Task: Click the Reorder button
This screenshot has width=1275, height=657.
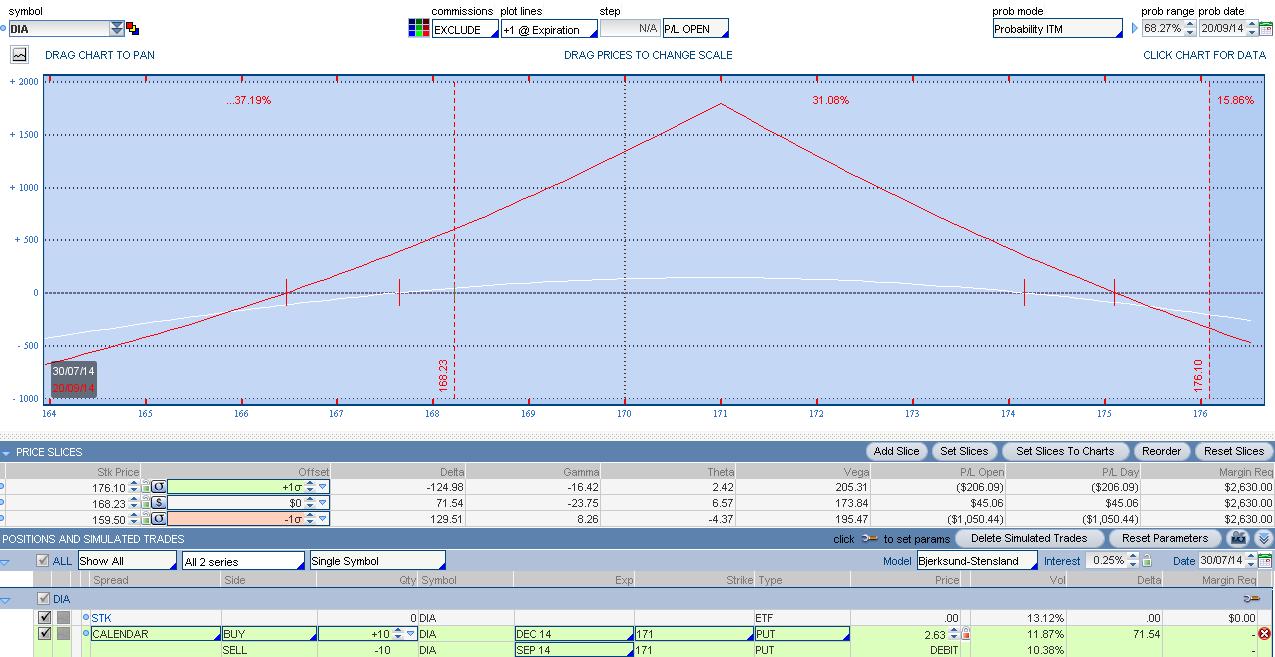Action: coord(1161,451)
